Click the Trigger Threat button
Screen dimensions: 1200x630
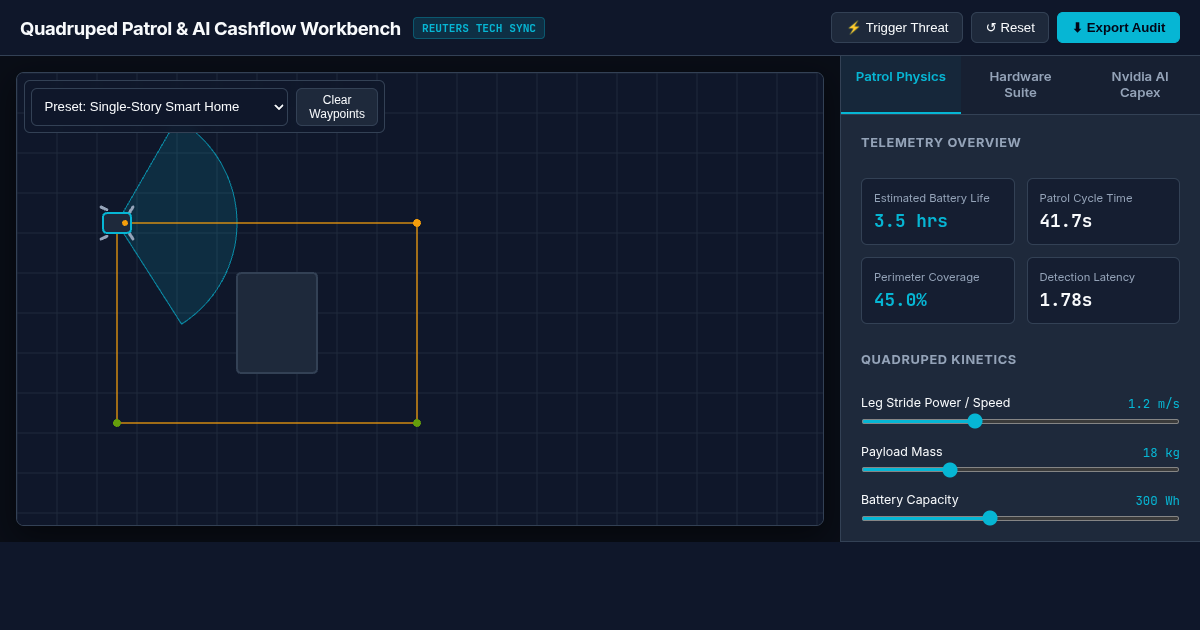click(897, 28)
